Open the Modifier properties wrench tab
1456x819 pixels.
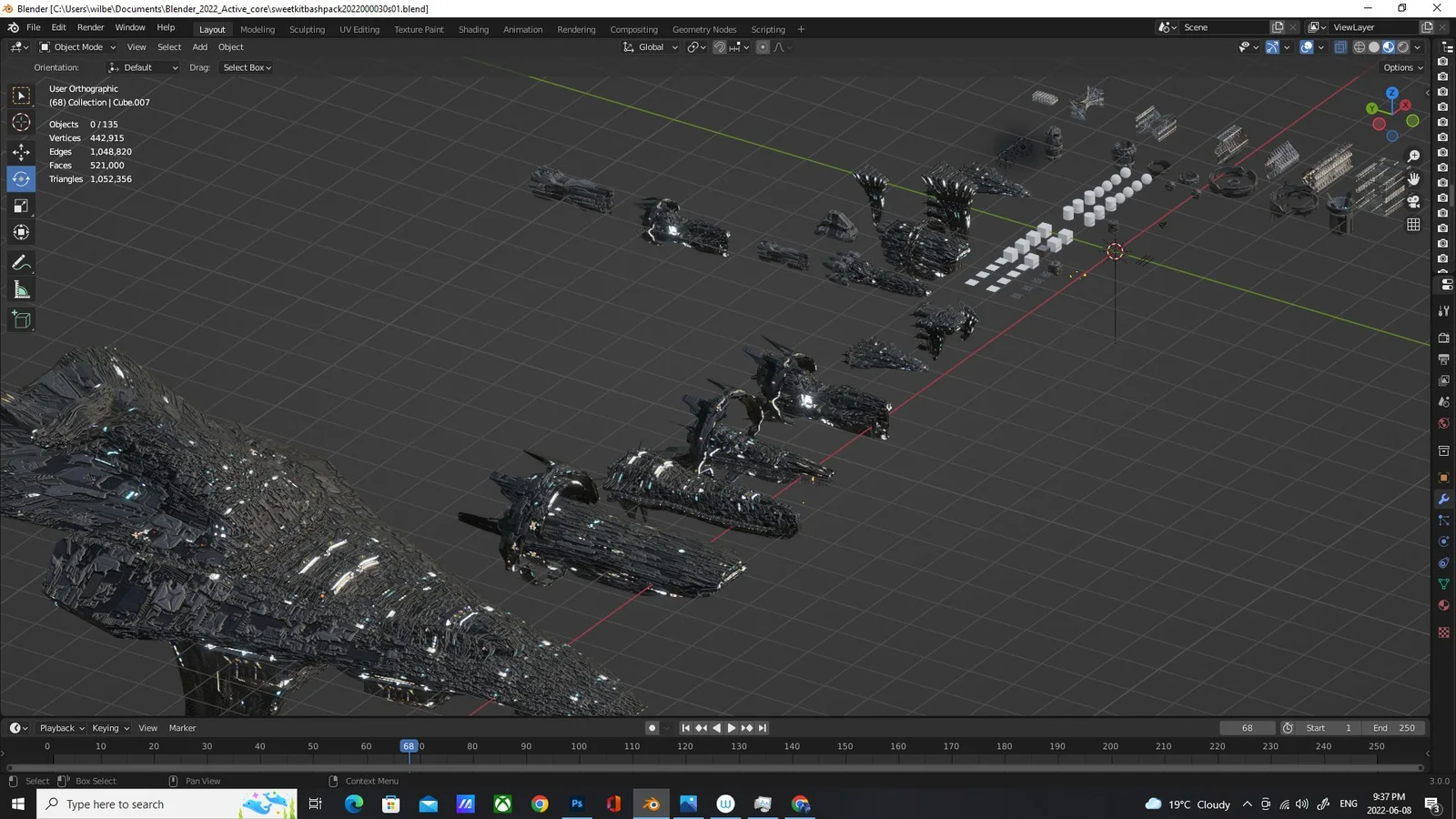(x=1443, y=500)
